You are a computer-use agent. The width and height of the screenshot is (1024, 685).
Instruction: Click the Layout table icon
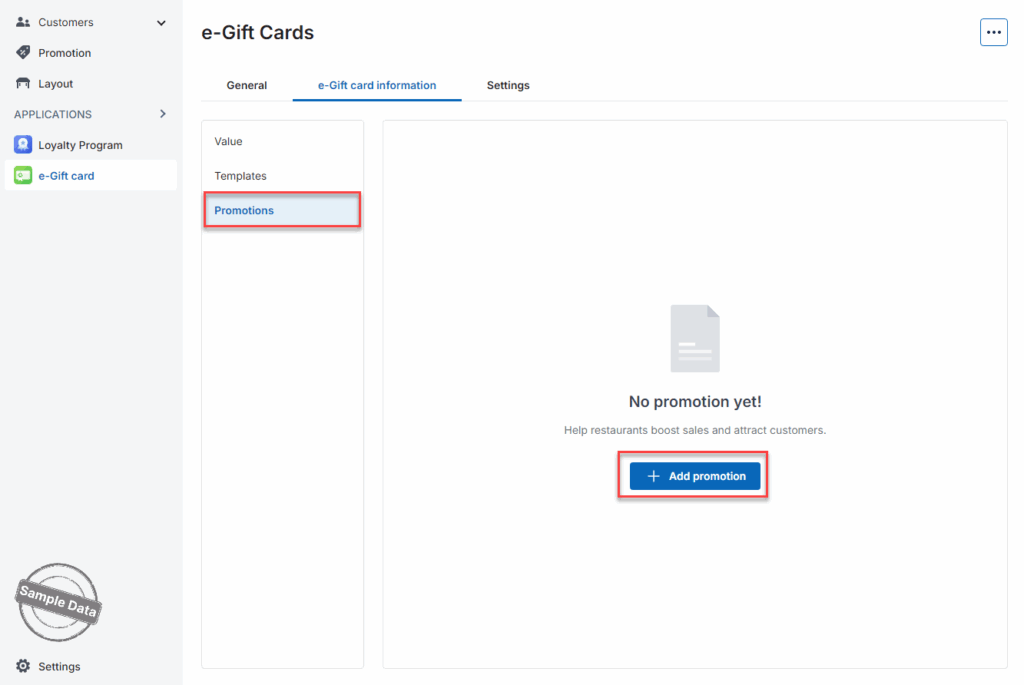click(23, 84)
